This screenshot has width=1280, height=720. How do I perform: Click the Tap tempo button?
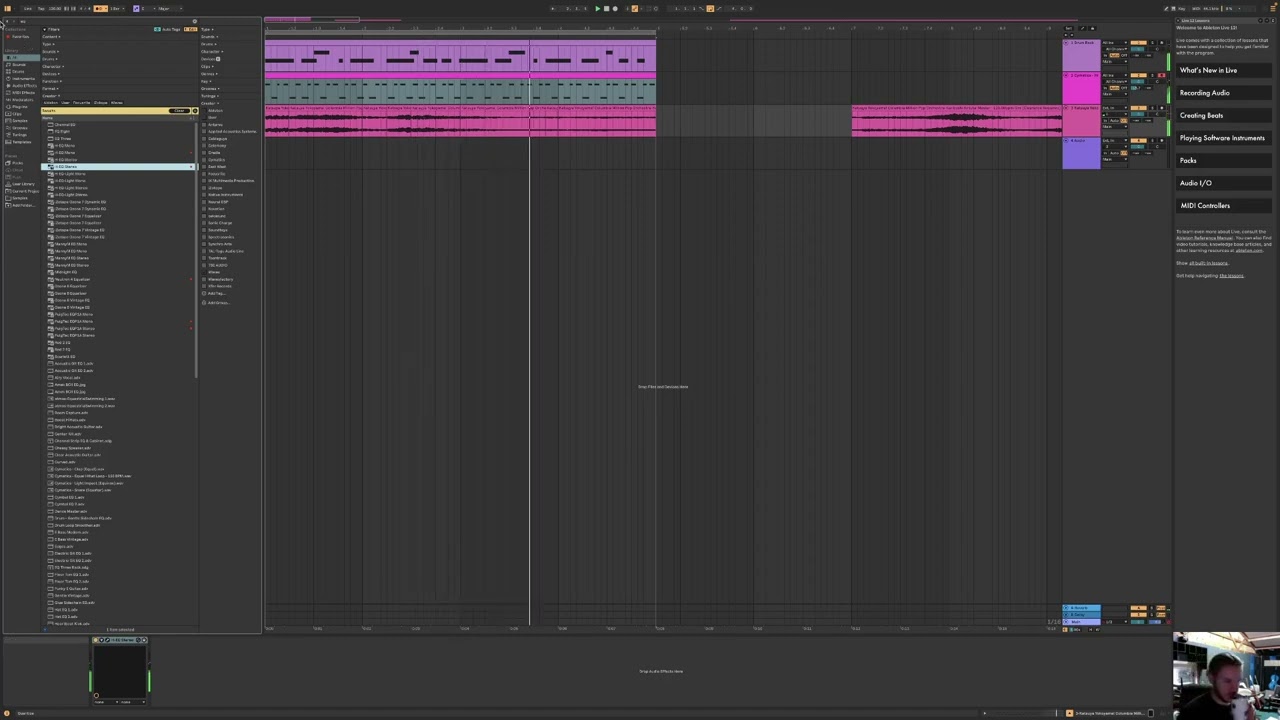(x=41, y=9)
